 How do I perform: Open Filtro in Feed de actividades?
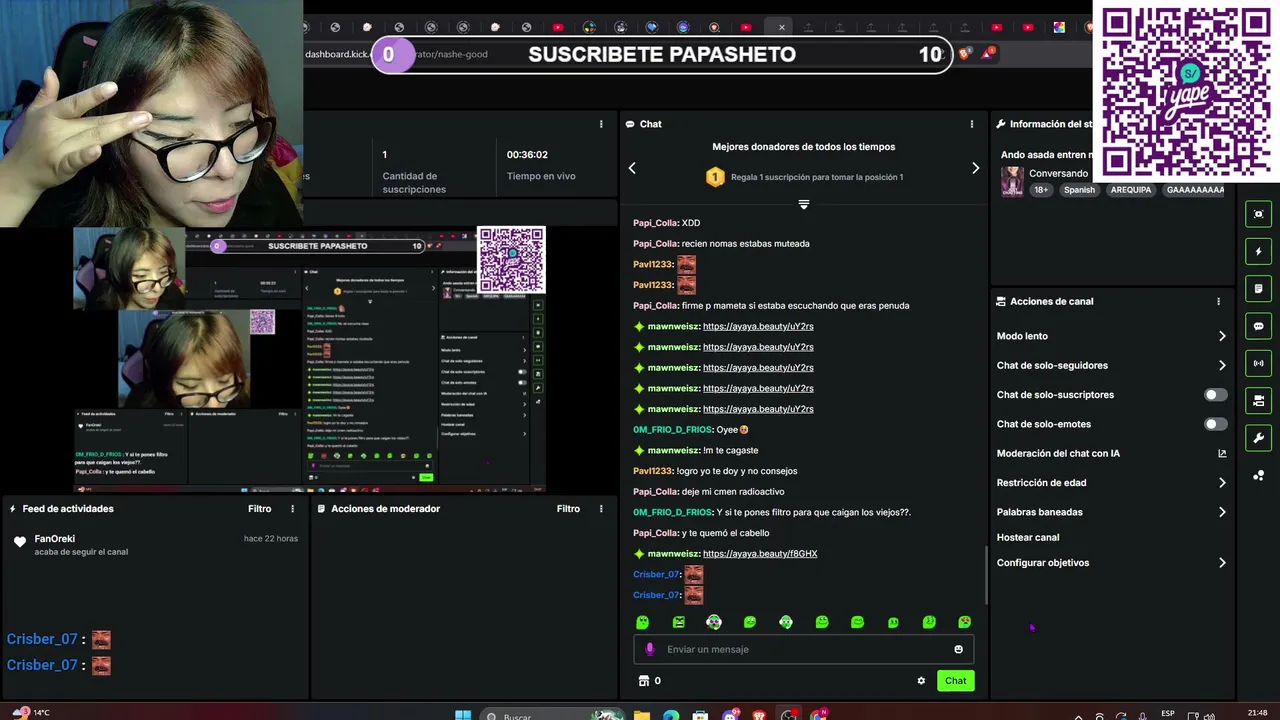(260, 509)
